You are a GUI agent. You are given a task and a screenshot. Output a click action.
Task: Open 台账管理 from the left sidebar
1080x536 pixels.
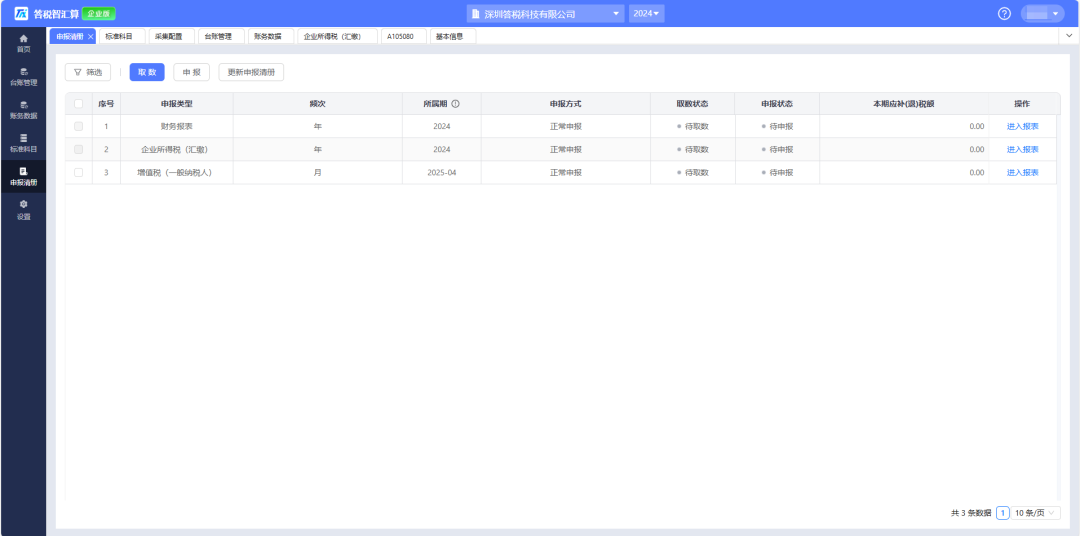coord(23,76)
